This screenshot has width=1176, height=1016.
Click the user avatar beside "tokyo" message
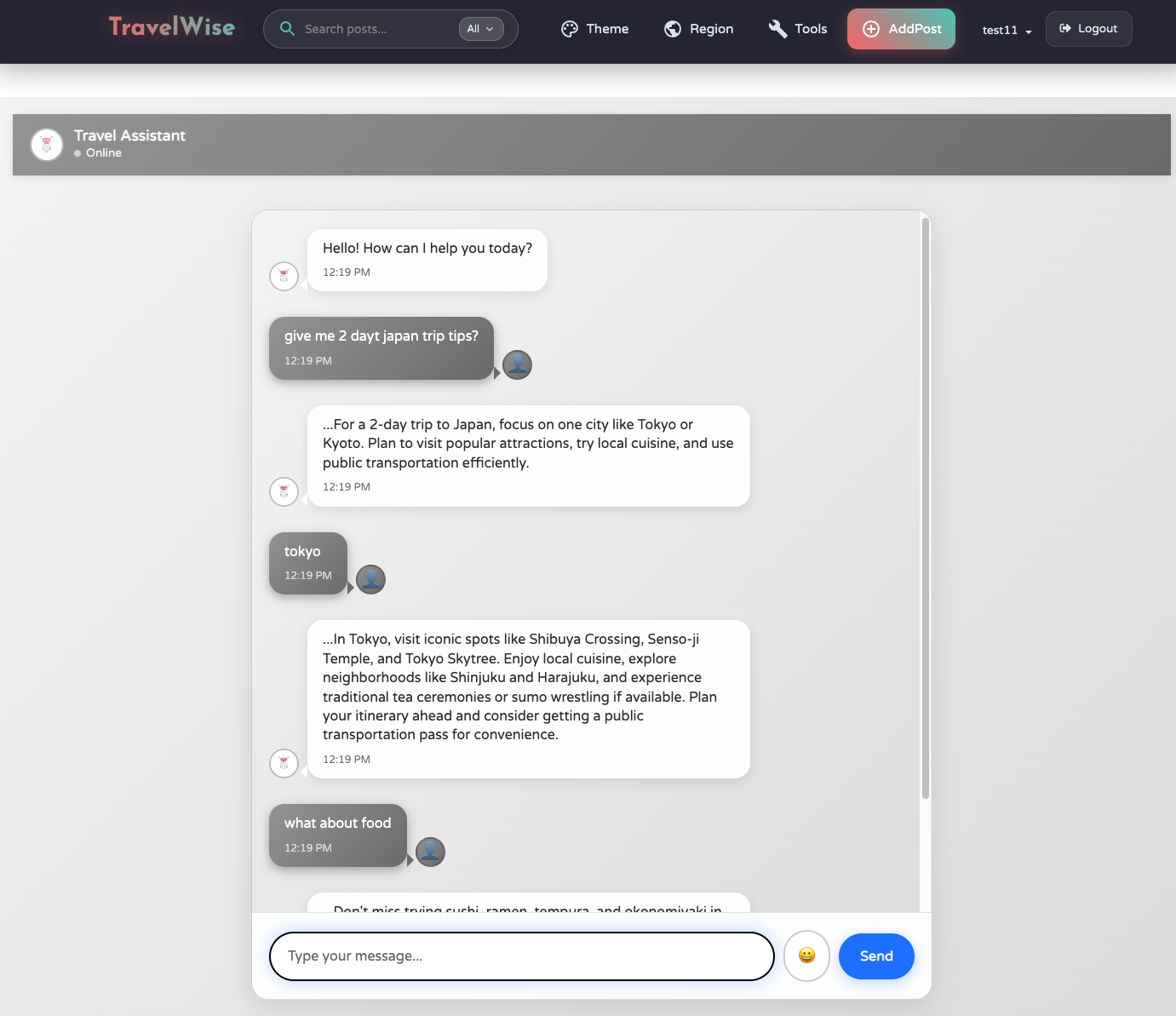(x=370, y=579)
